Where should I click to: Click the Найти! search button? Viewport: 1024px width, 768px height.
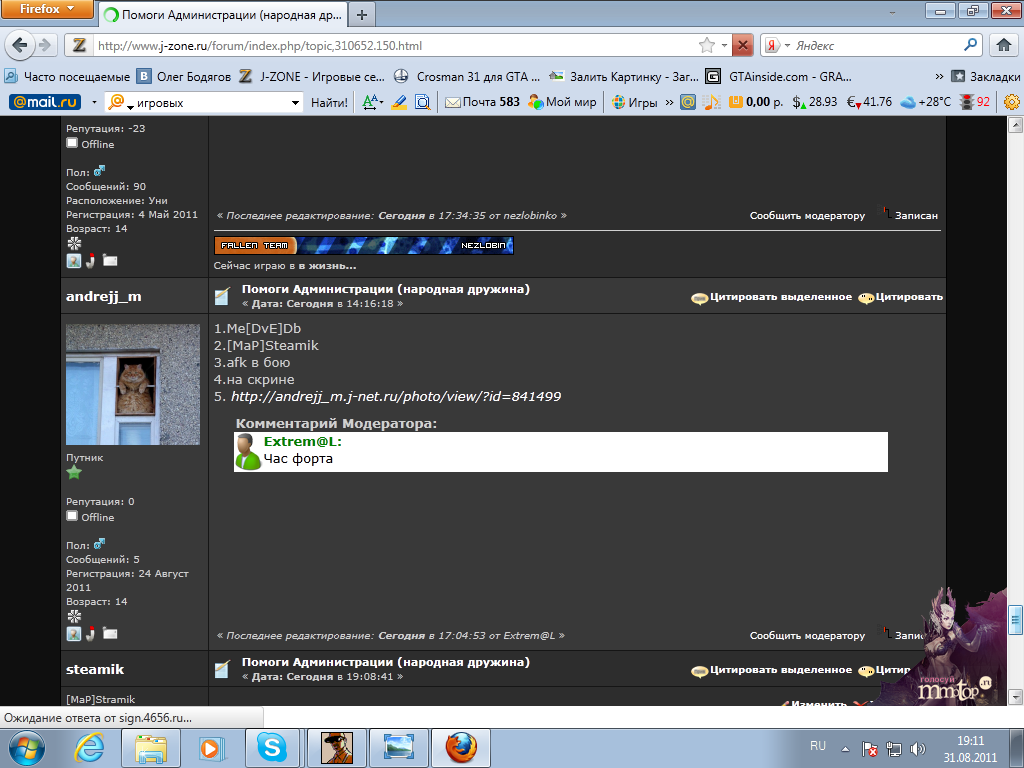329,103
